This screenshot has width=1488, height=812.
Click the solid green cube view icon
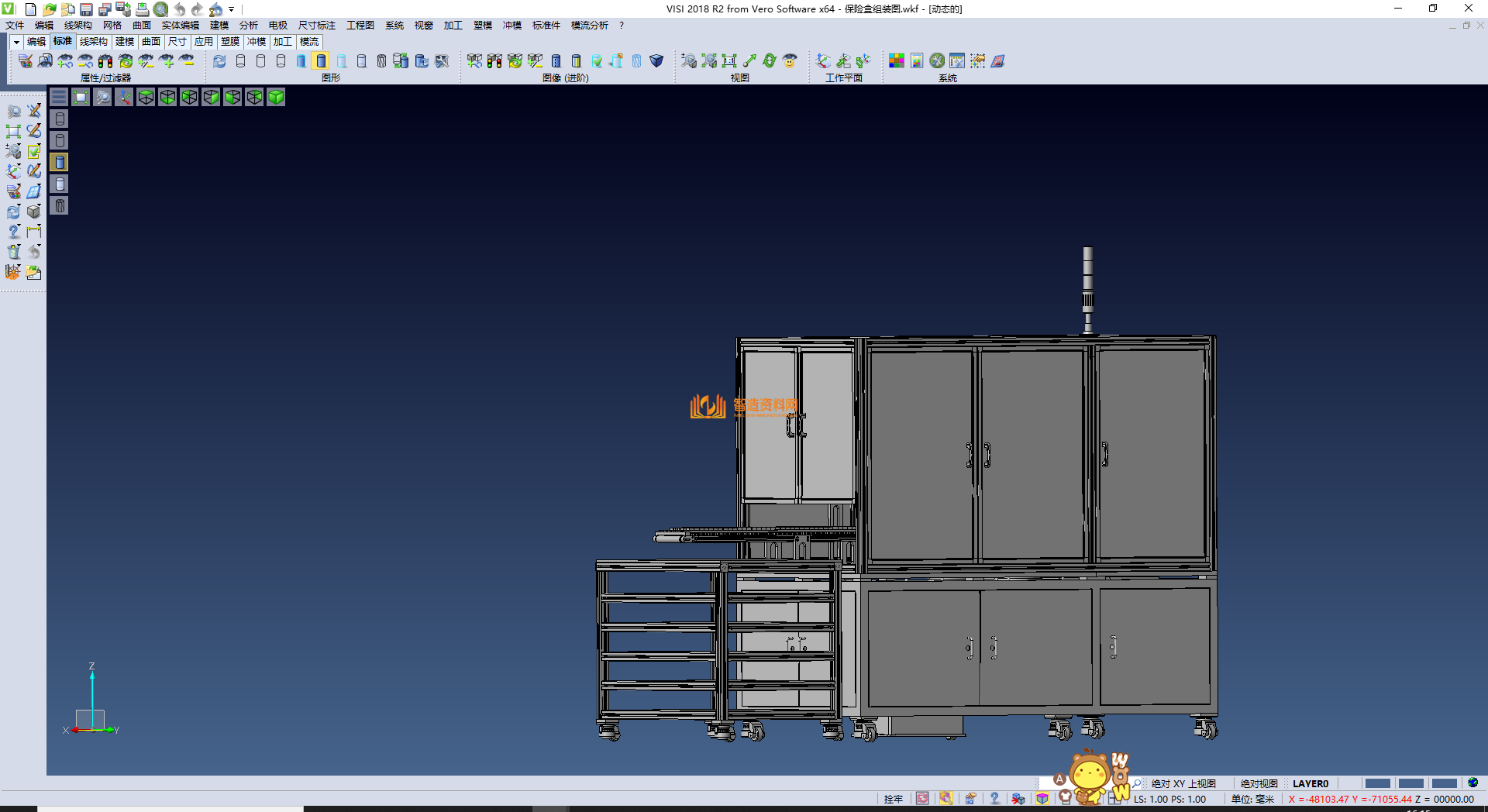click(x=276, y=97)
